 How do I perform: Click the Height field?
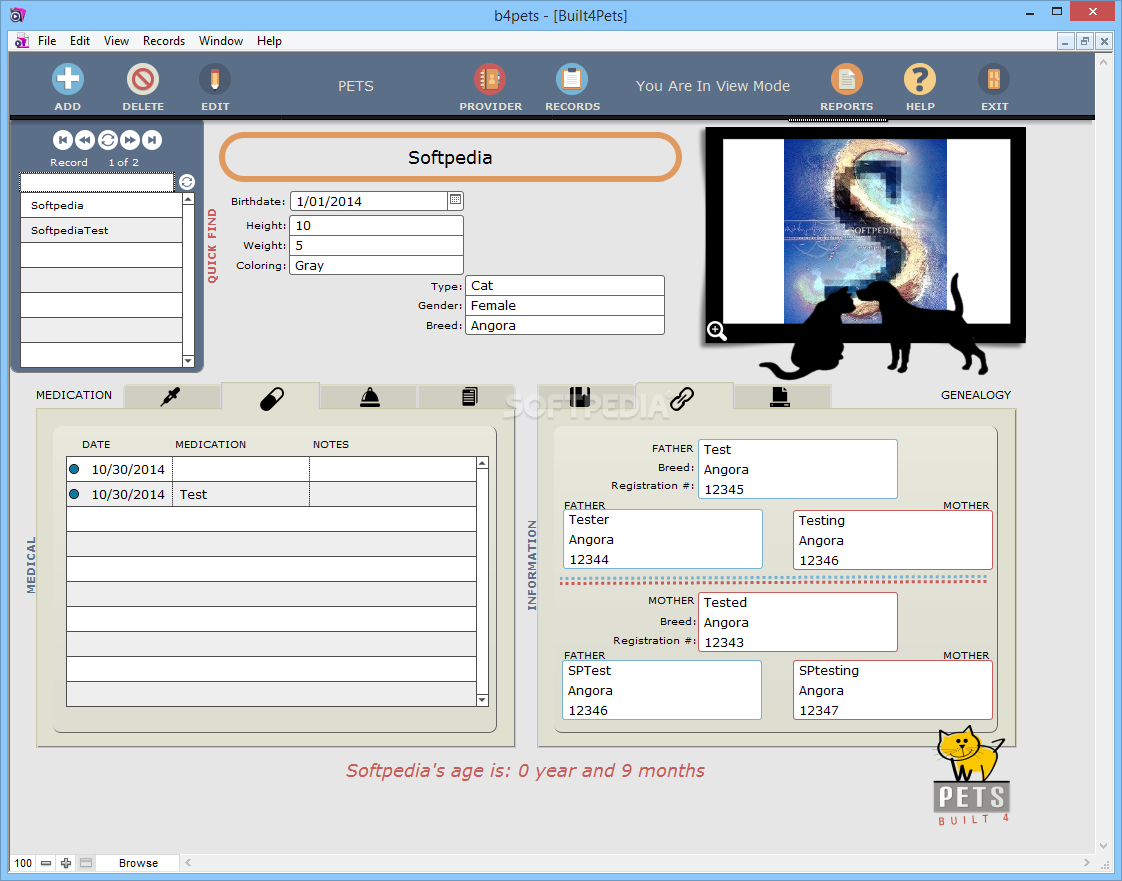376,225
